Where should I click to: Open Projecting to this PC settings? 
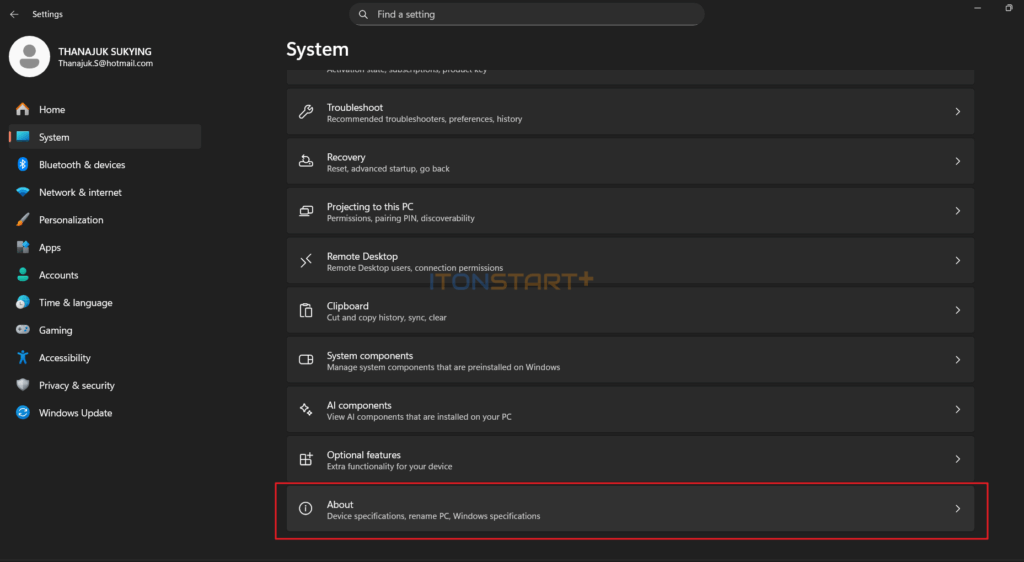[630, 212]
